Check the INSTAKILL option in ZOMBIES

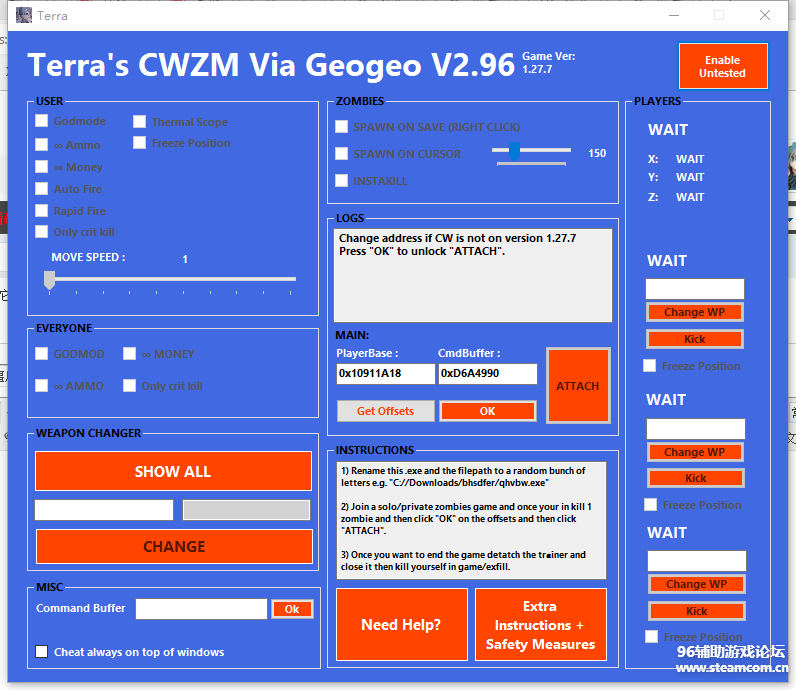[342, 181]
